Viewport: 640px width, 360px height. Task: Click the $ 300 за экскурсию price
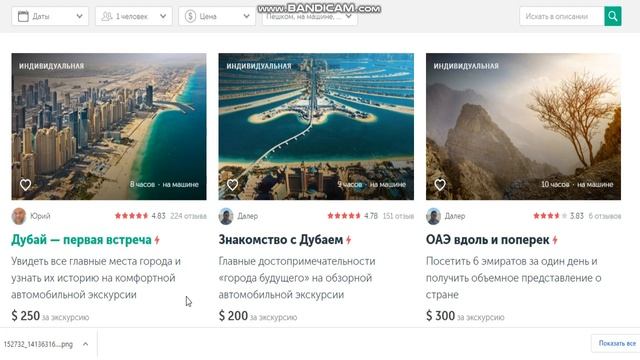(x=465, y=316)
